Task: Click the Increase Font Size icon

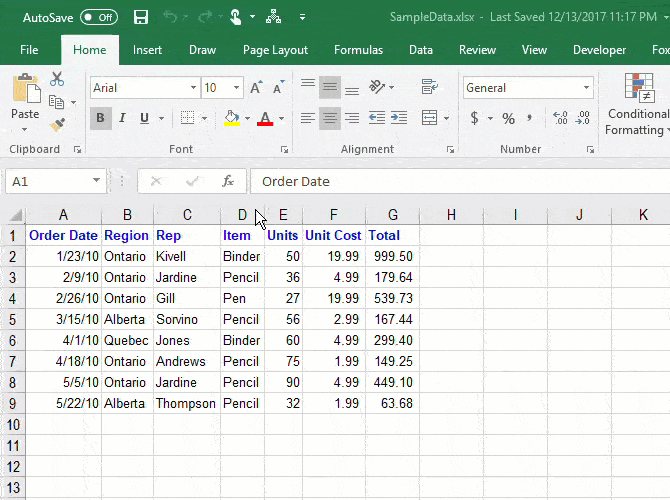Action: coord(257,88)
